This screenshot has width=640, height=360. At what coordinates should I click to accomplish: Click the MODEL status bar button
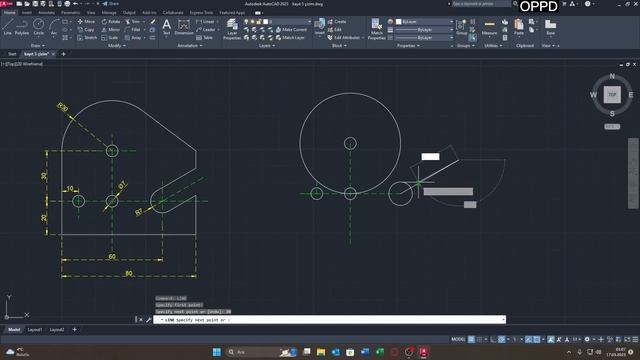[x=458, y=340]
